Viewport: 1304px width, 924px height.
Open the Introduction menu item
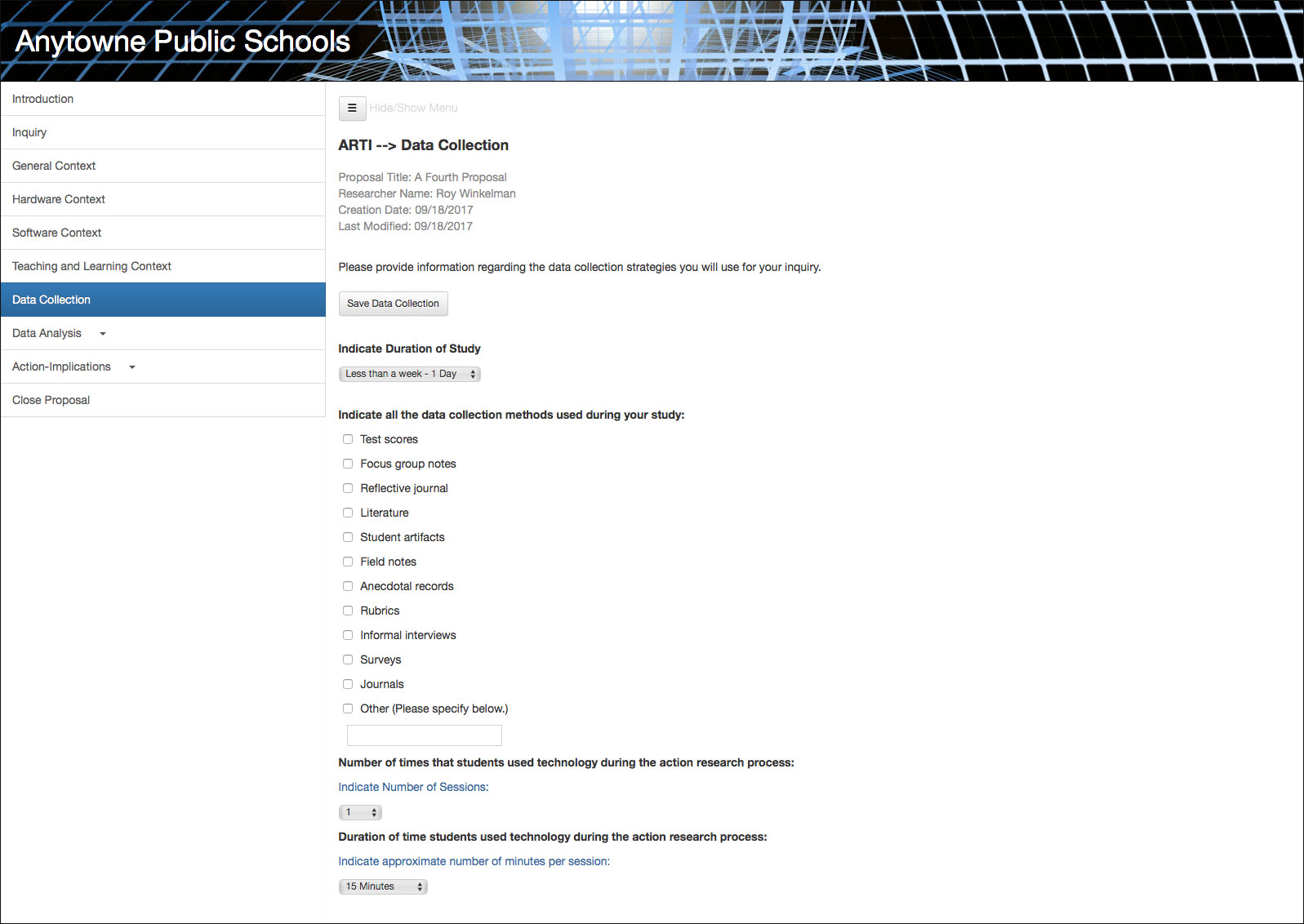pyautogui.click(x=163, y=99)
